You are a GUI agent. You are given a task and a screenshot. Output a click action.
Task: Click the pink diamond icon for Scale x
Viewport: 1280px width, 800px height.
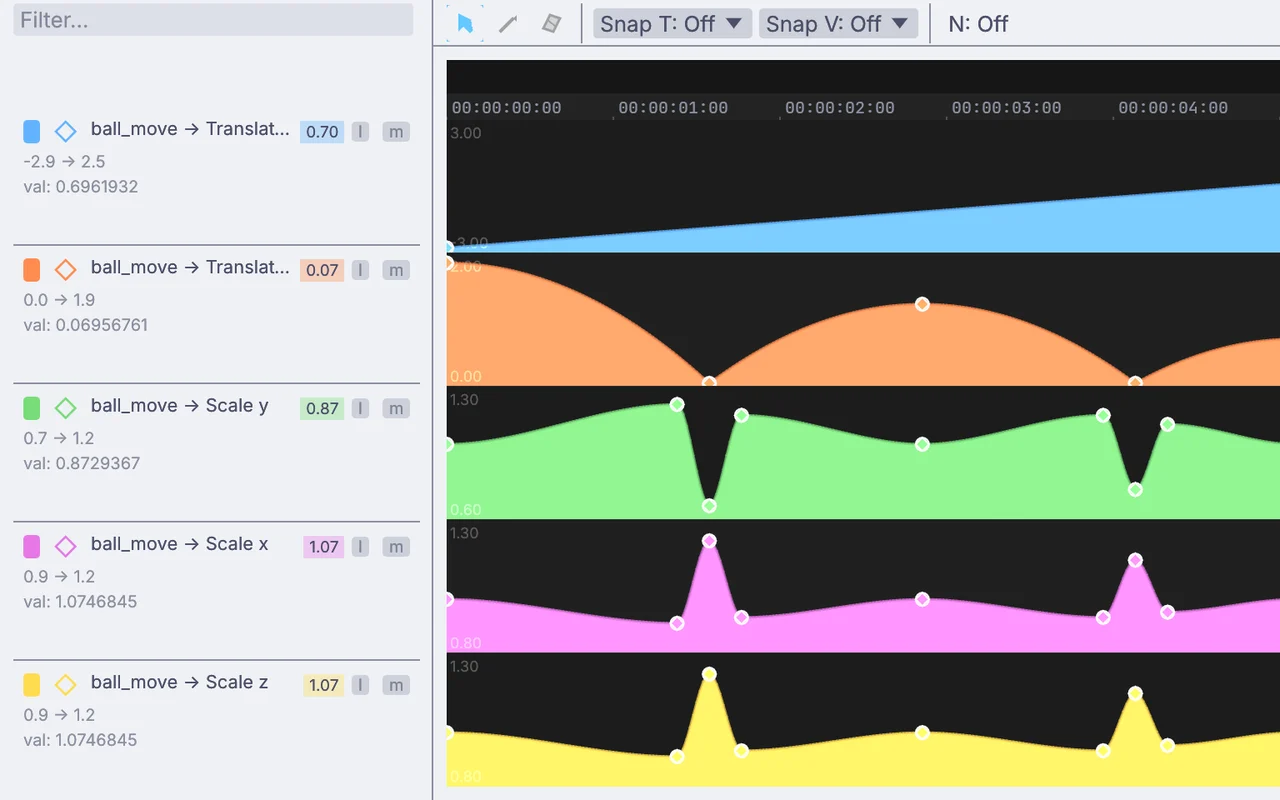point(65,546)
